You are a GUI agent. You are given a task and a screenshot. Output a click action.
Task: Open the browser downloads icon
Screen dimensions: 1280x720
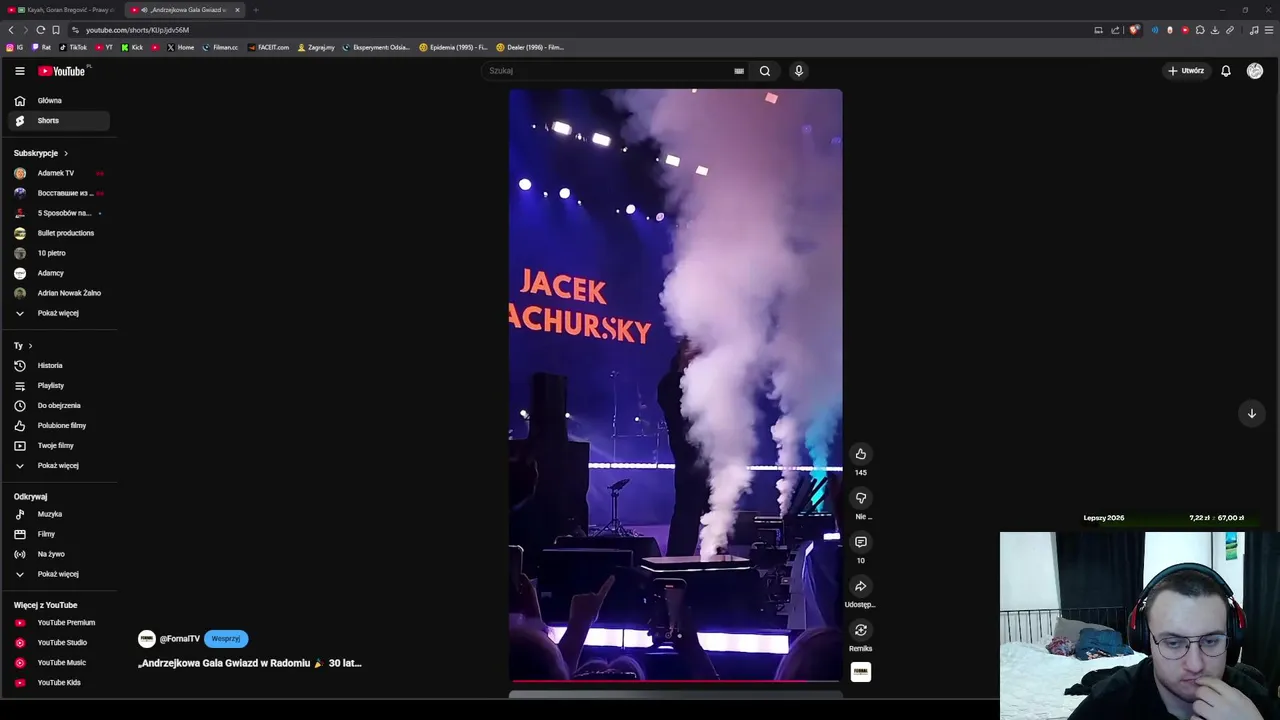click(x=1215, y=30)
